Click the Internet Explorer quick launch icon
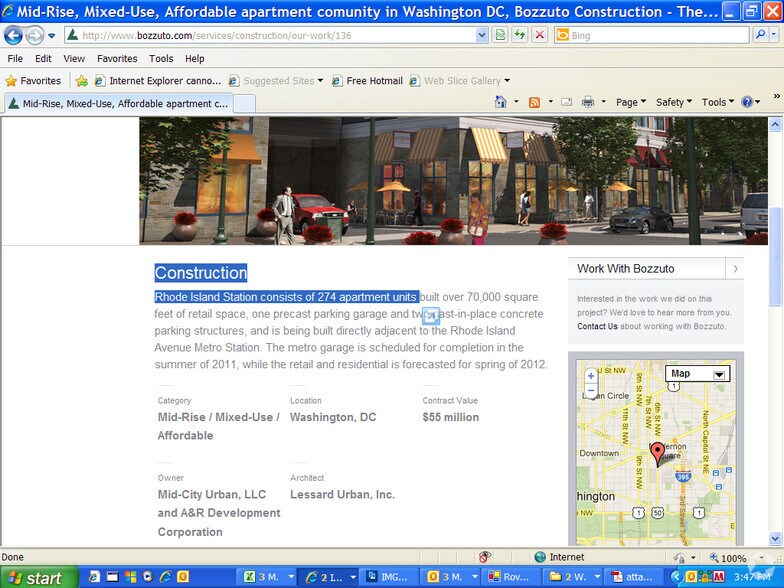The height and width of the screenshot is (588, 784). coord(166,577)
